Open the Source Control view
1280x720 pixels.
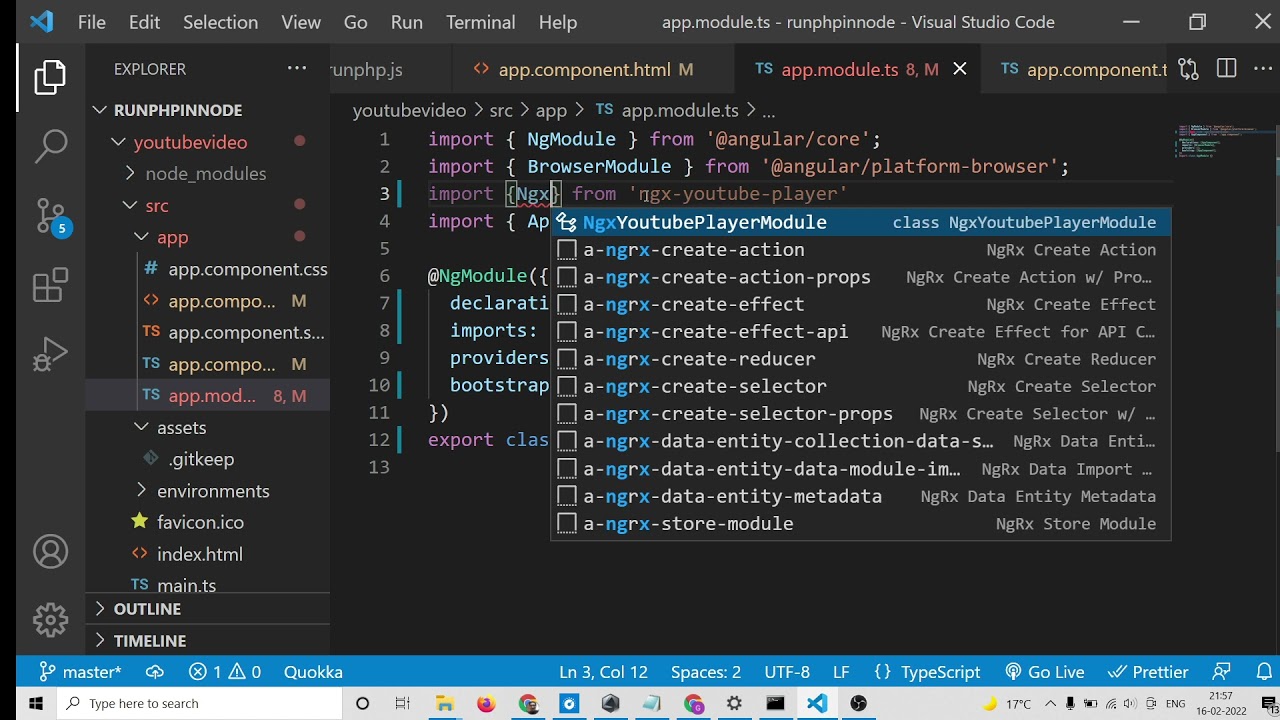50,216
